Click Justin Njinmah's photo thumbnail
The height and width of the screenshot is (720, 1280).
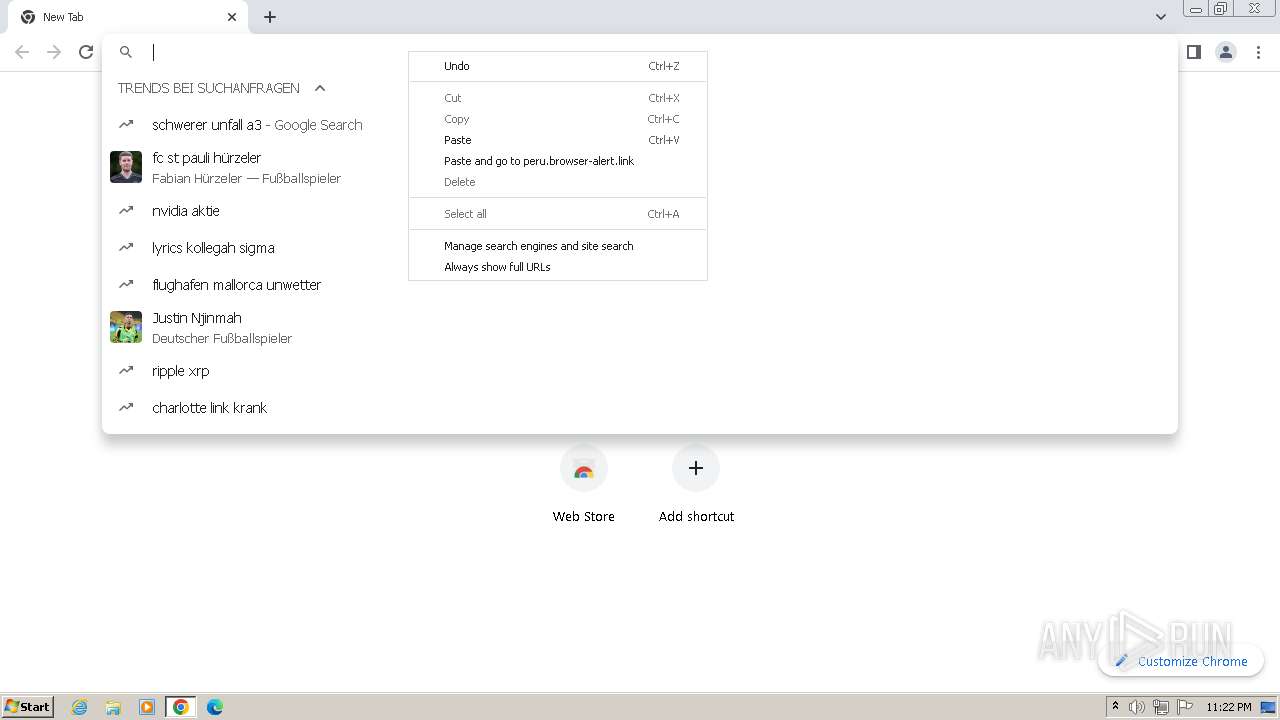[126, 327]
